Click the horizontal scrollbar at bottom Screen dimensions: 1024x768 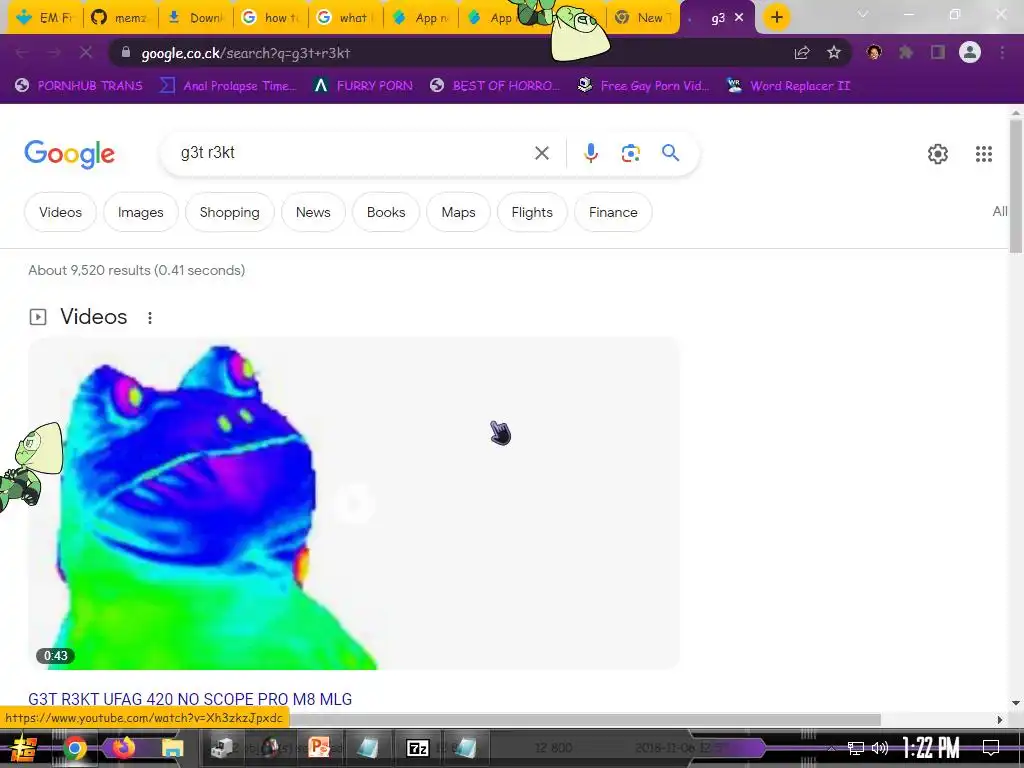584,720
